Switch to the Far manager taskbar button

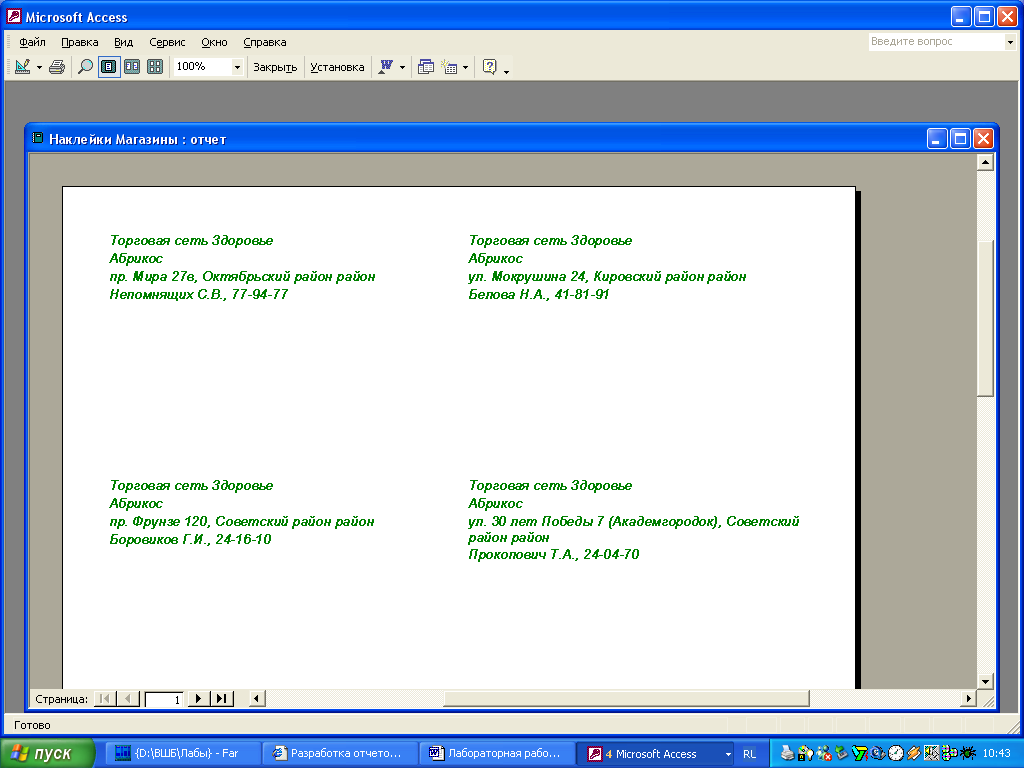click(x=183, y=754)
